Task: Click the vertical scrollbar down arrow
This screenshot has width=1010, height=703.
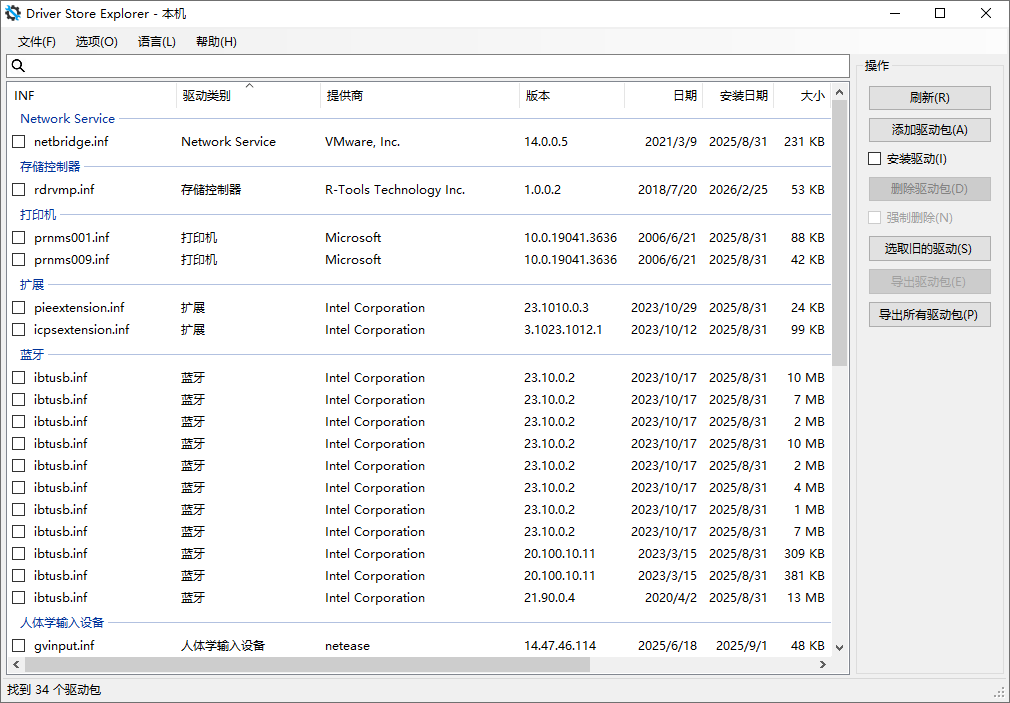Action: (841, 646)
